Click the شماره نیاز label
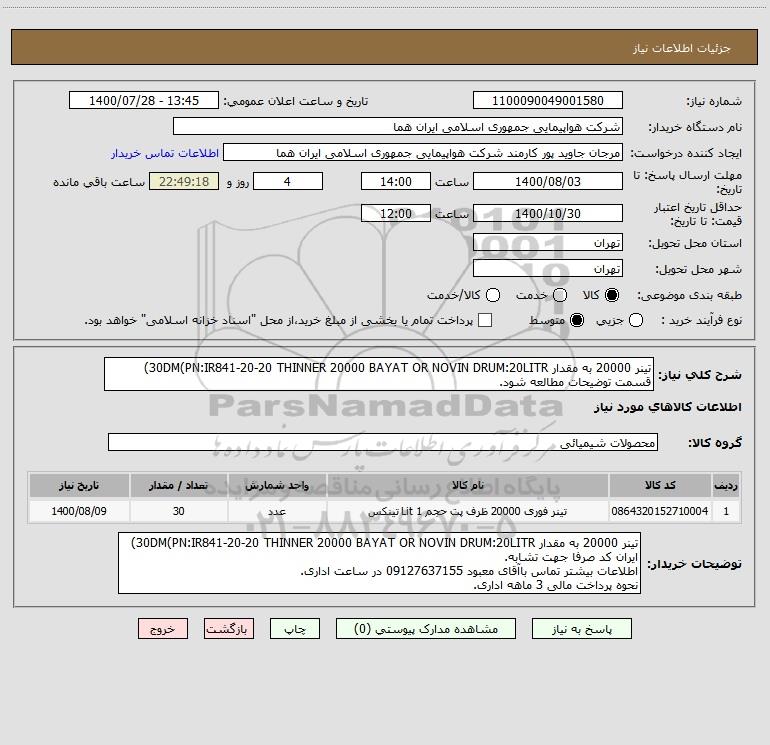 (x=714, y=102)
